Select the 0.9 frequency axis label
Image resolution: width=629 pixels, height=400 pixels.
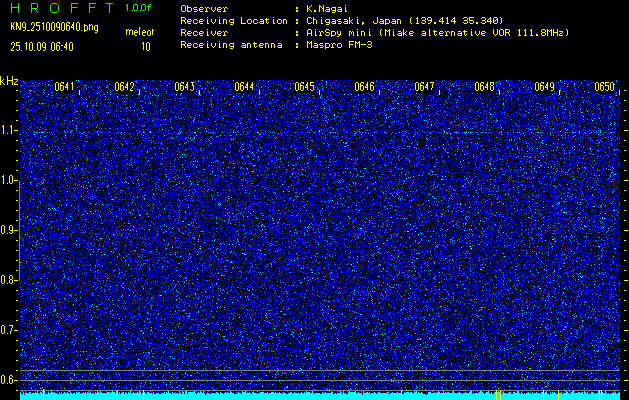click(9, 230)
